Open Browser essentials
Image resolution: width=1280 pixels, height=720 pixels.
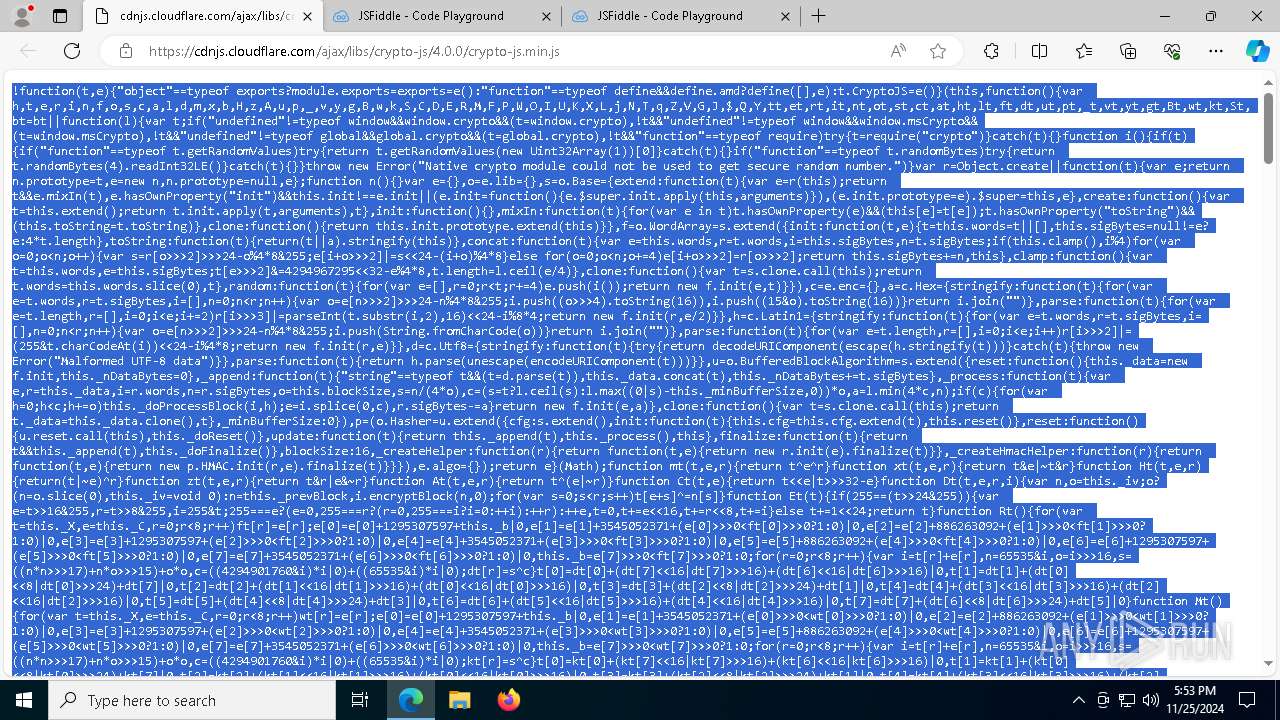coord(1172,51)
